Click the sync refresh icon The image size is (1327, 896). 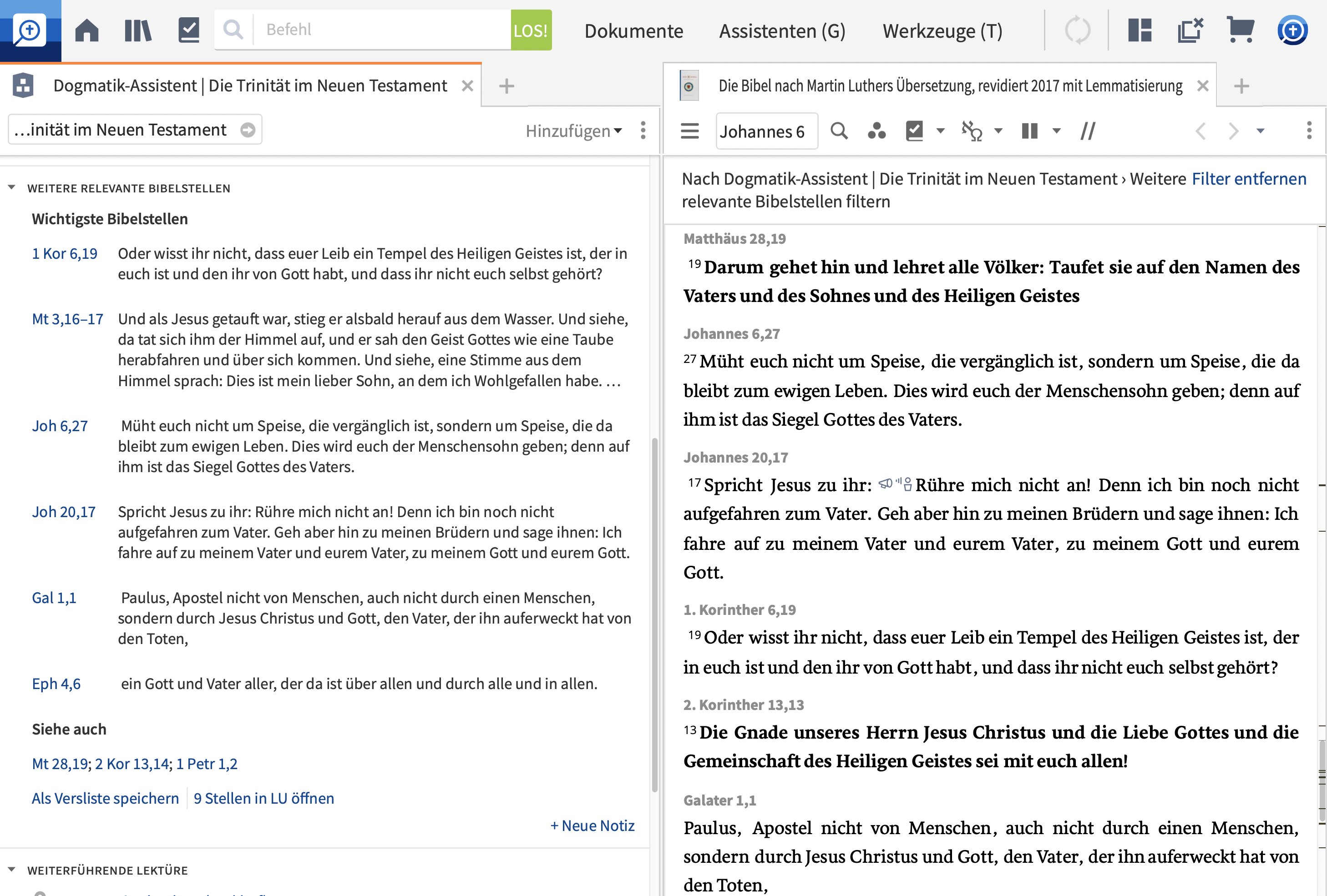tap(1078, 30)
